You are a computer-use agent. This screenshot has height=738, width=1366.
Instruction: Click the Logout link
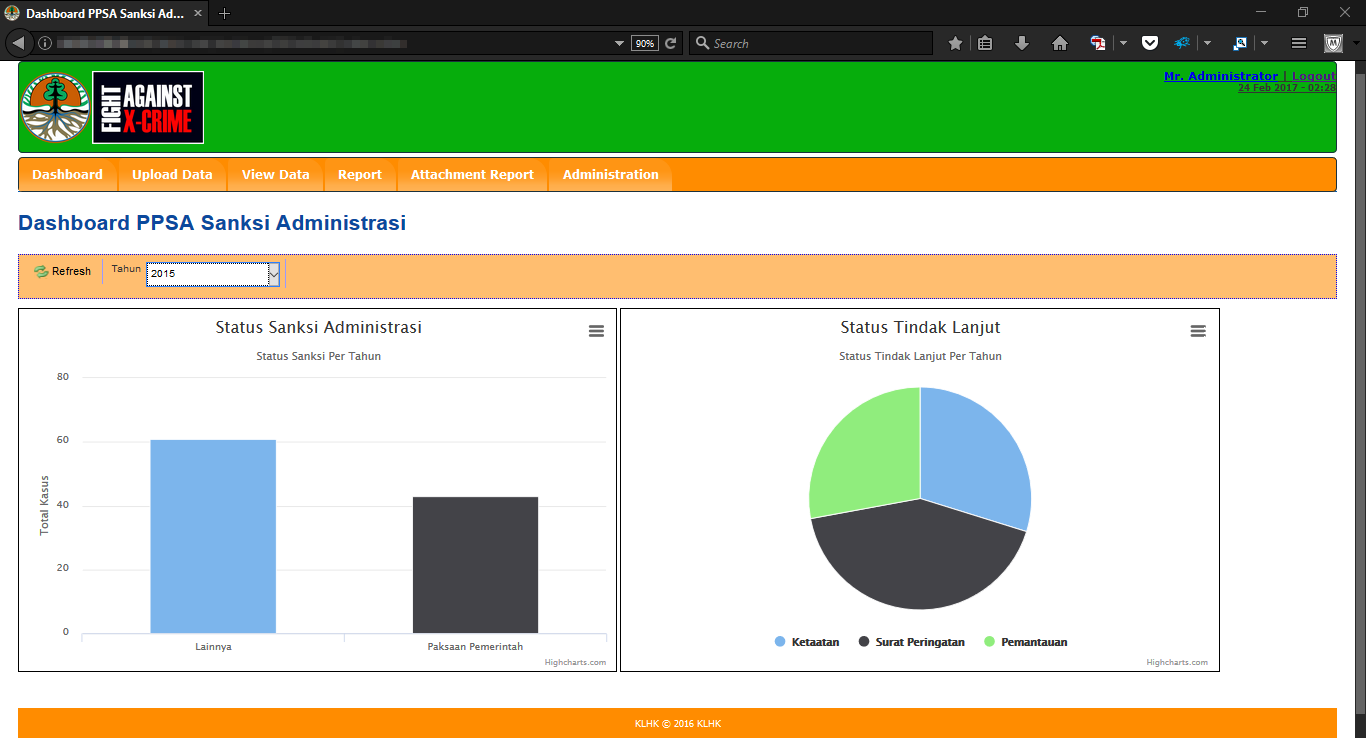(1313, 76)
